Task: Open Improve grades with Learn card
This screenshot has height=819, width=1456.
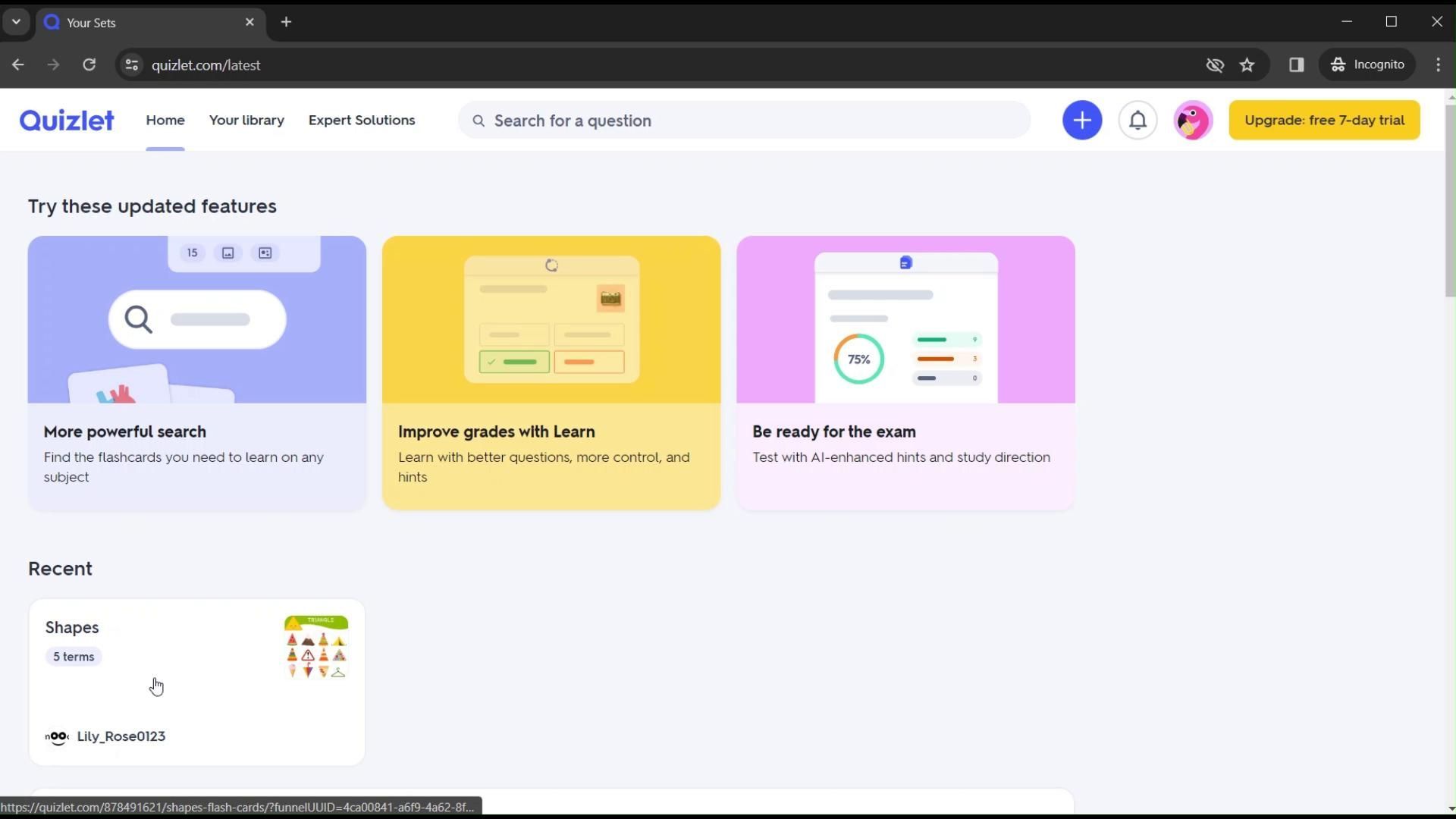Action: click(x=551, y=373)
